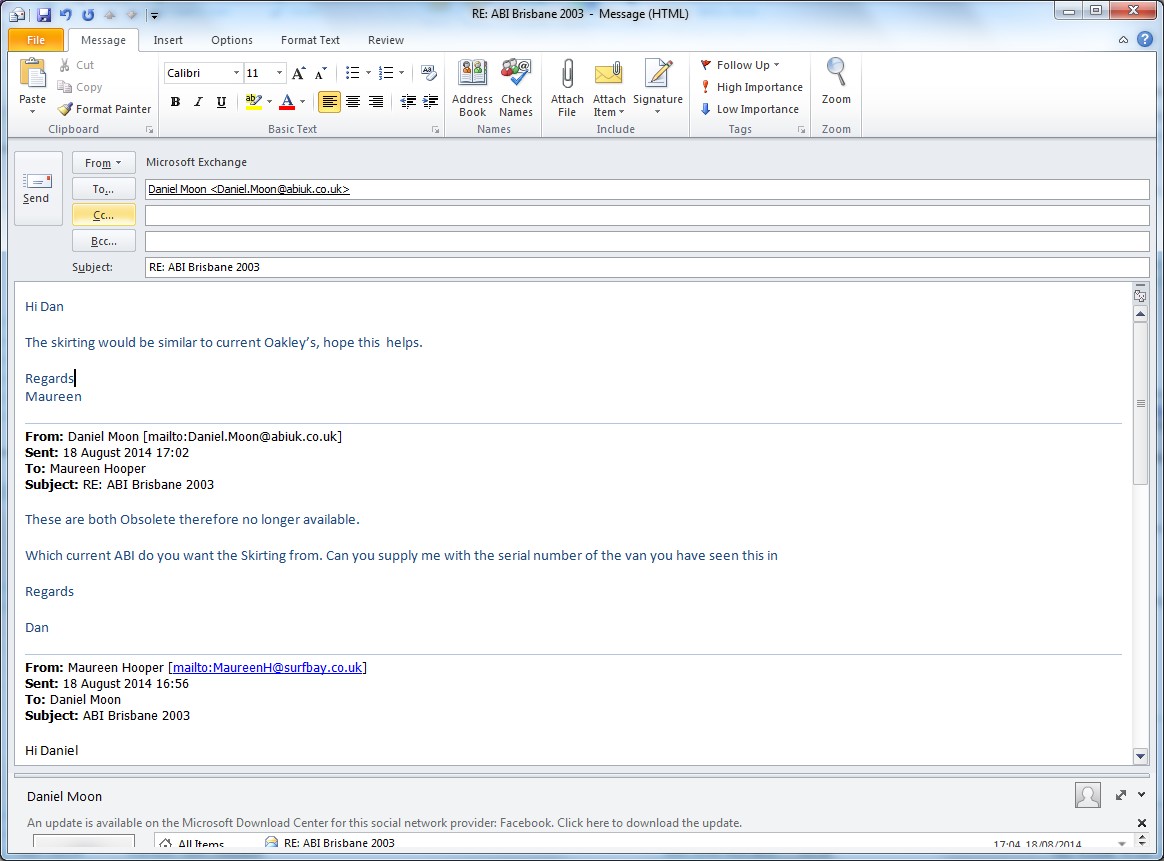Expand the Paste options arrow

(32, 111)
